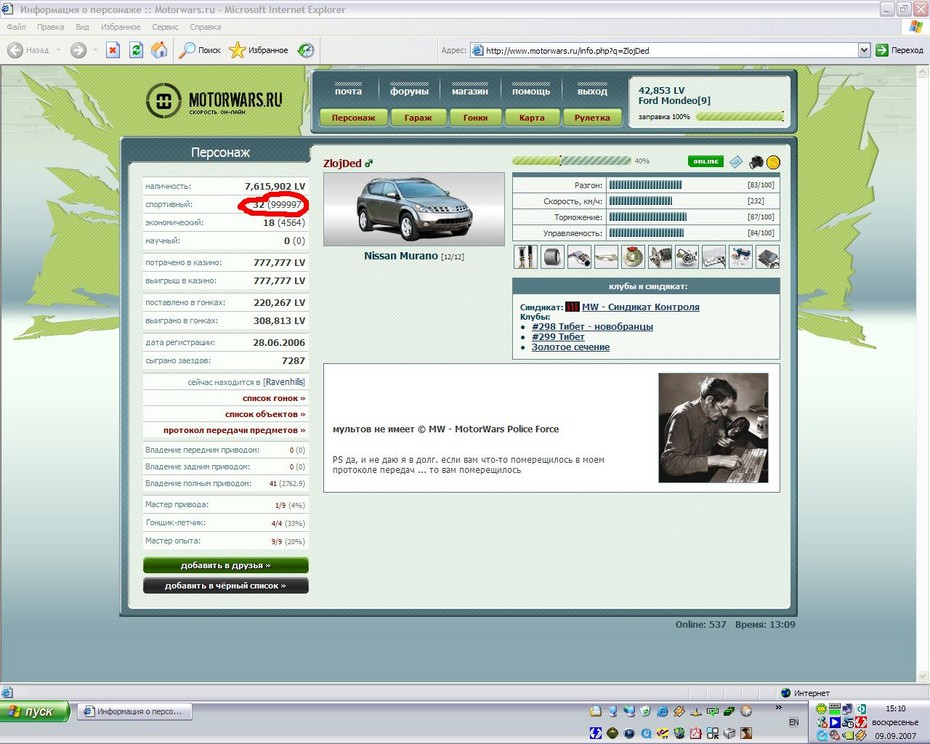Open Золотое сечение club link
The width and height of the screenshot is (930, 744).
pos(571,347)
